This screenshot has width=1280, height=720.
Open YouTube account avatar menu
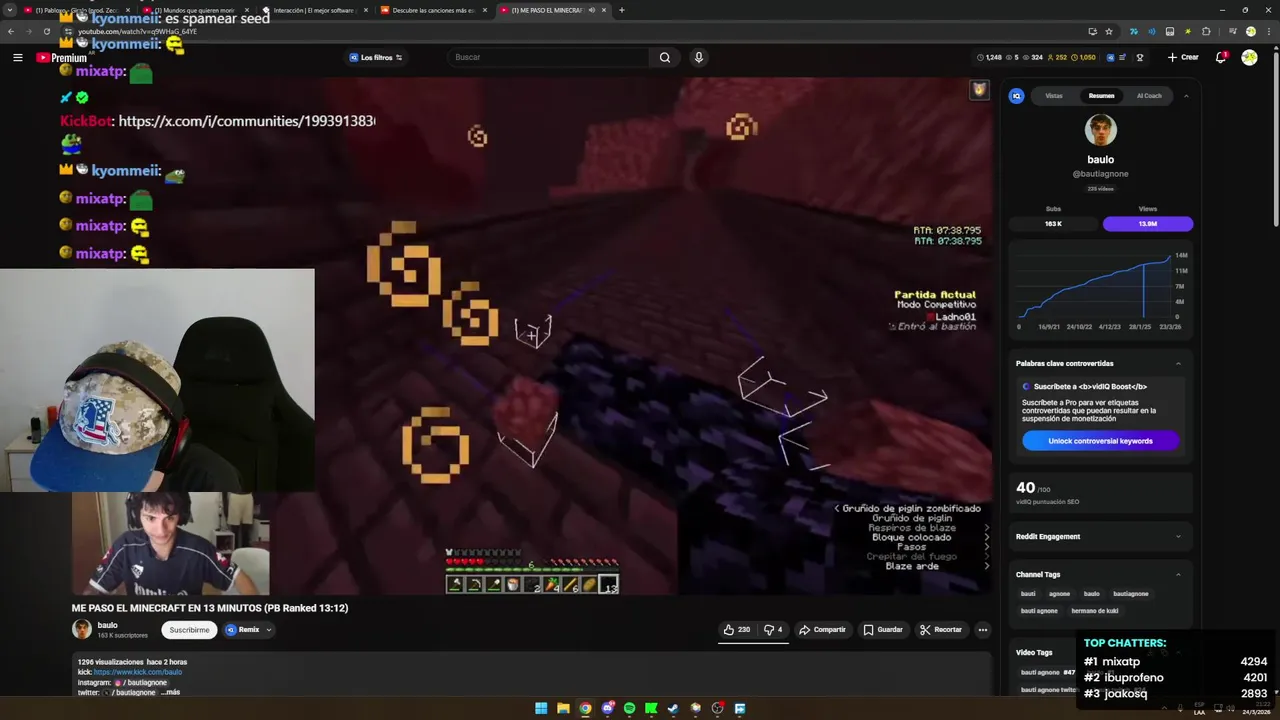1249,57
